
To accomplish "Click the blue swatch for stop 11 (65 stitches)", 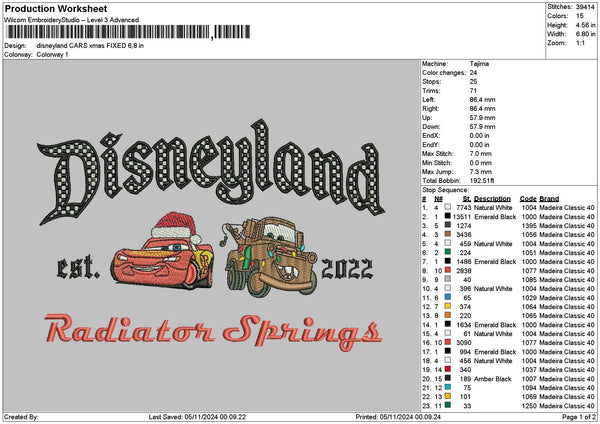I will pyautogui.click(x=447, y=298).
